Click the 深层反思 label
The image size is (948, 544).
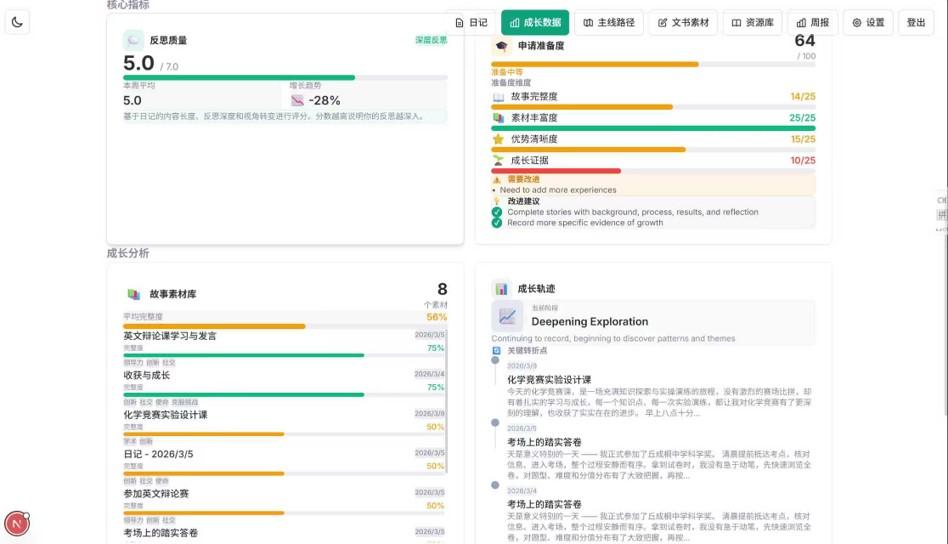[431, 40]
